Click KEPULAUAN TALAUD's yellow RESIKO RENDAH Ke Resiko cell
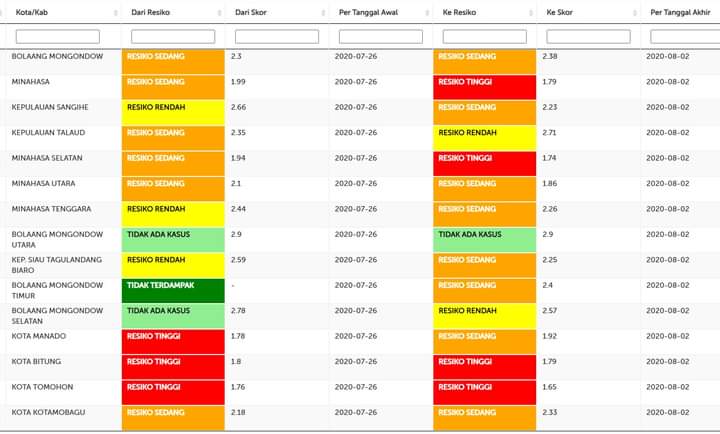720x434 pixels. tap(484, 138)
